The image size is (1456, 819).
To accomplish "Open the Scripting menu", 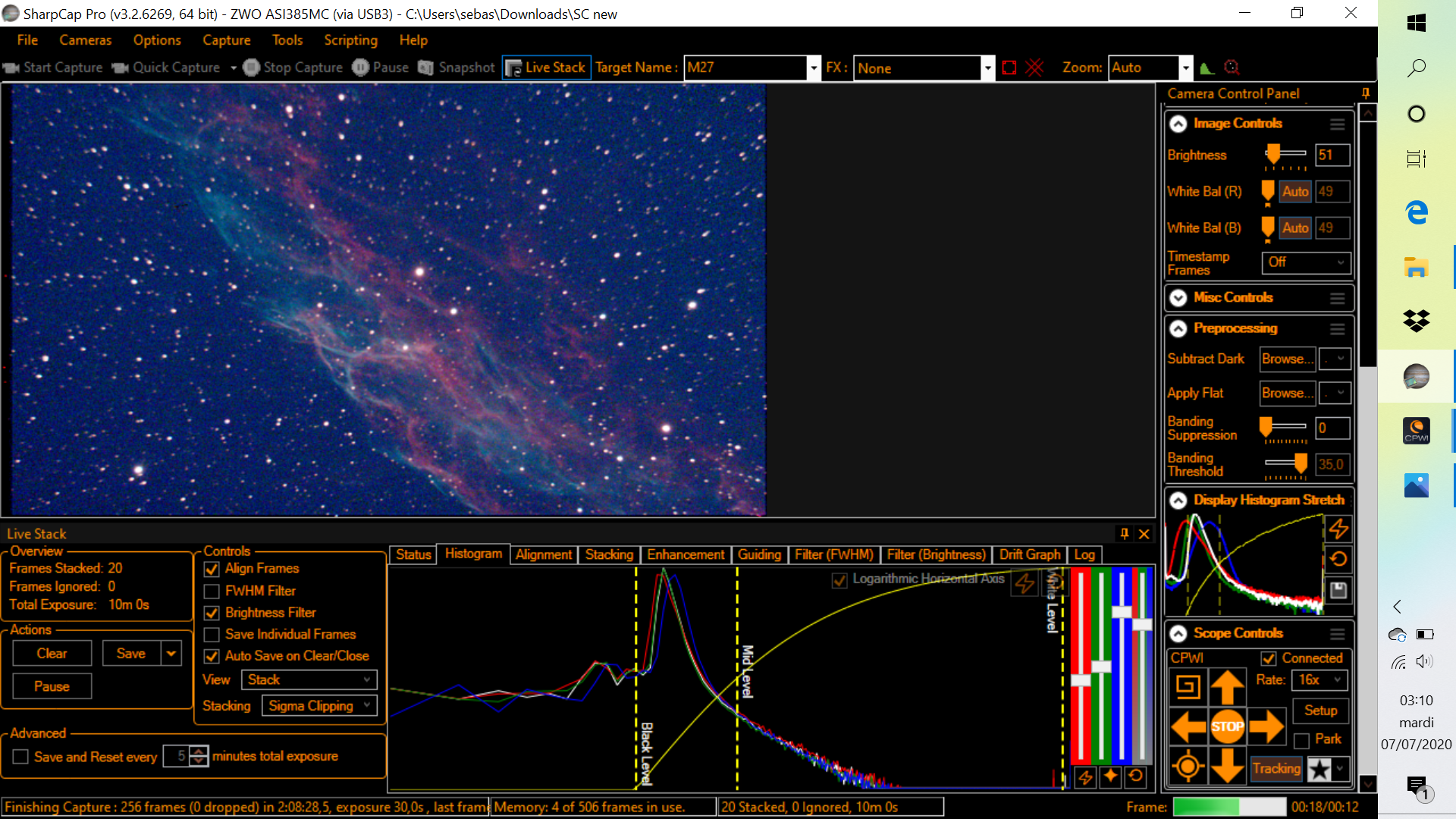I will 350,40.
